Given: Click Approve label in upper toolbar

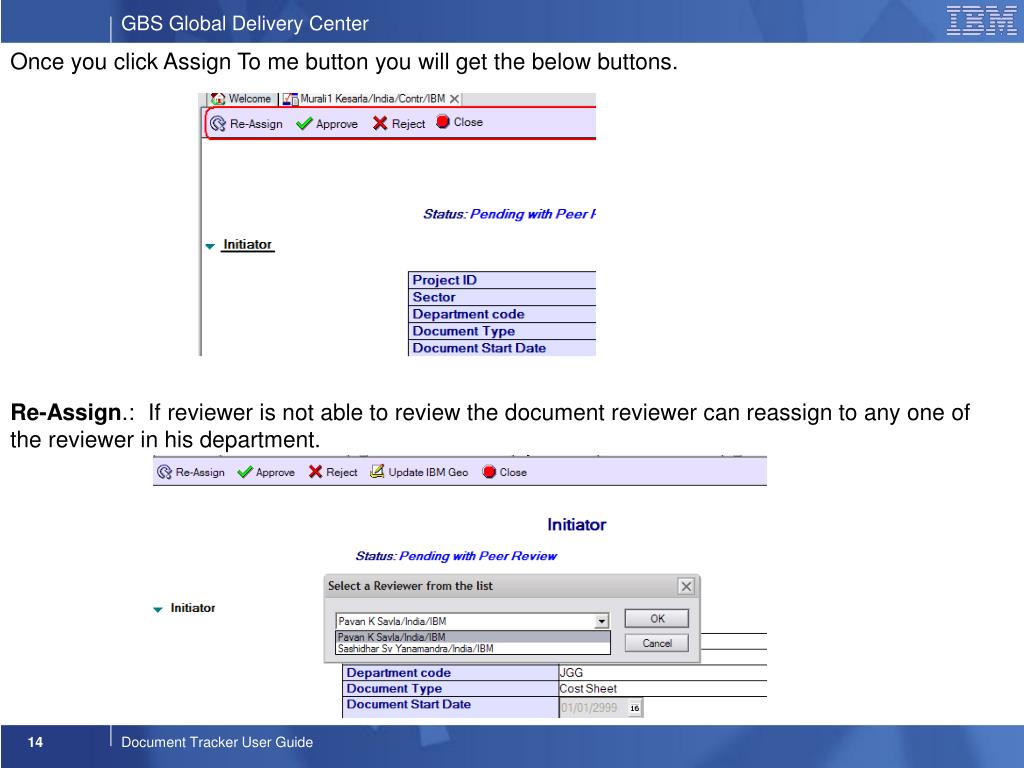Looking at the screenshot, I should click(337, 124).
